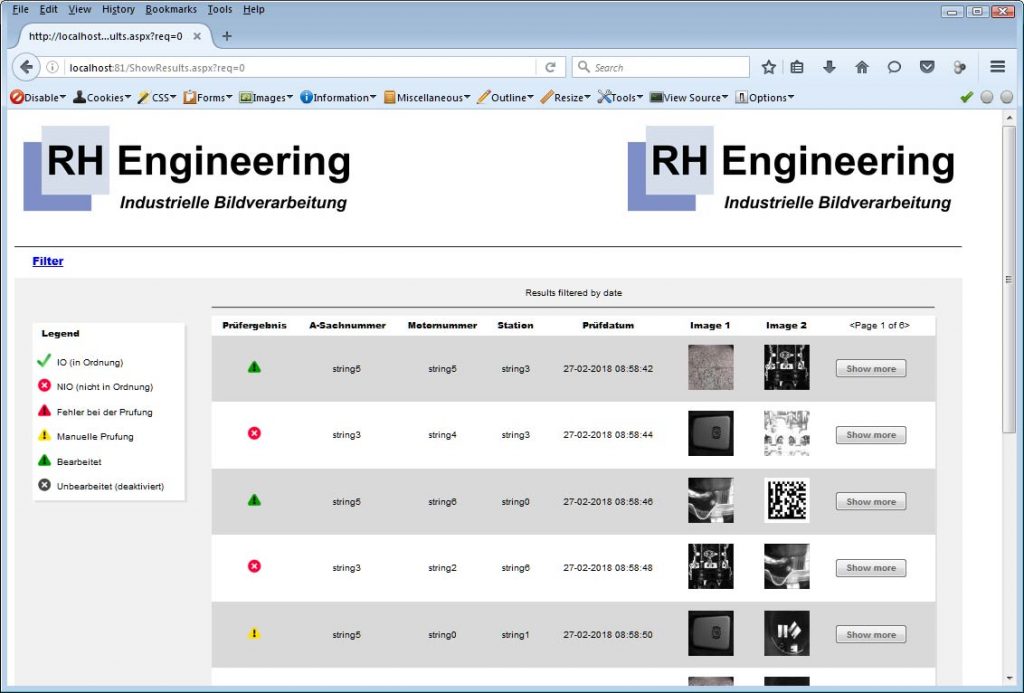The width and height of the screenshot is (1024, 693).
Task: Open the Firefox Hello chat icon
Action: click(893, 67)
